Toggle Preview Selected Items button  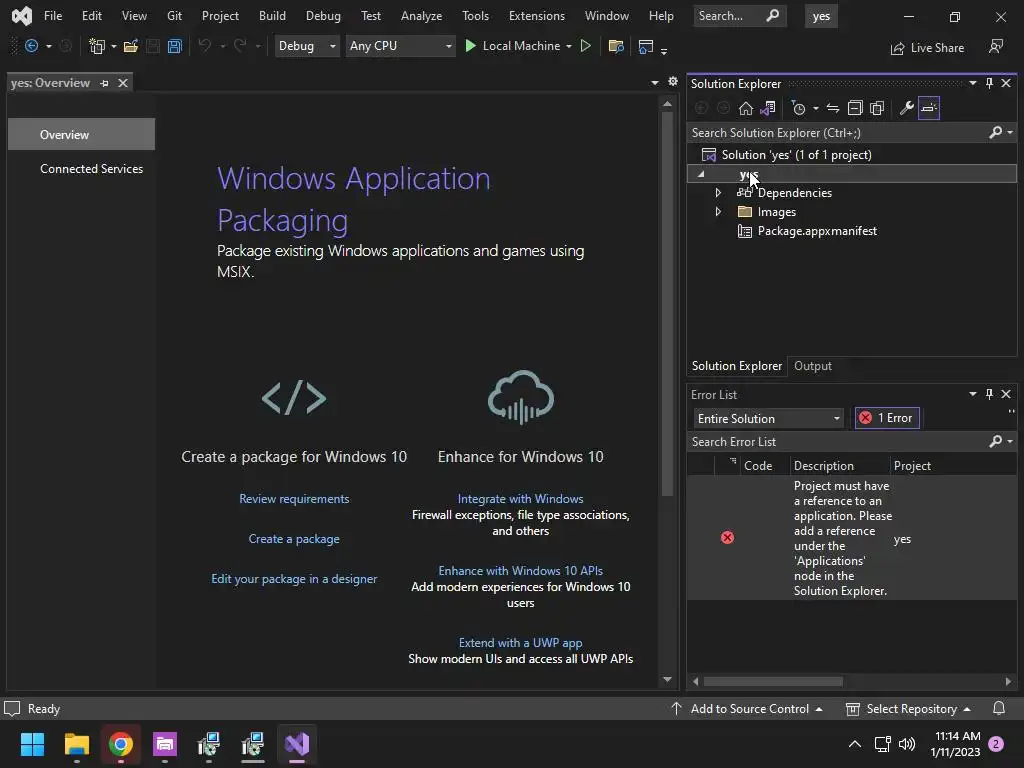click(929, 108)
